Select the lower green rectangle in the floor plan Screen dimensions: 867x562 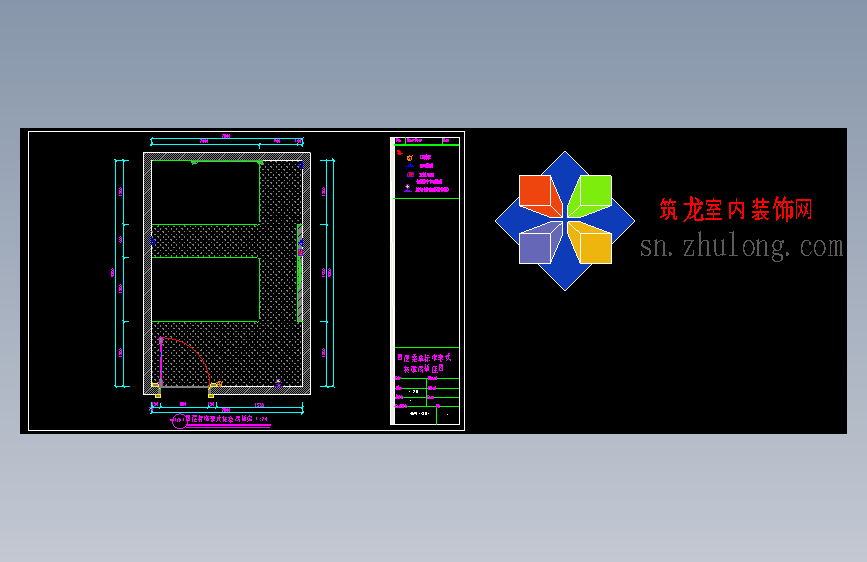coord(206,289)
